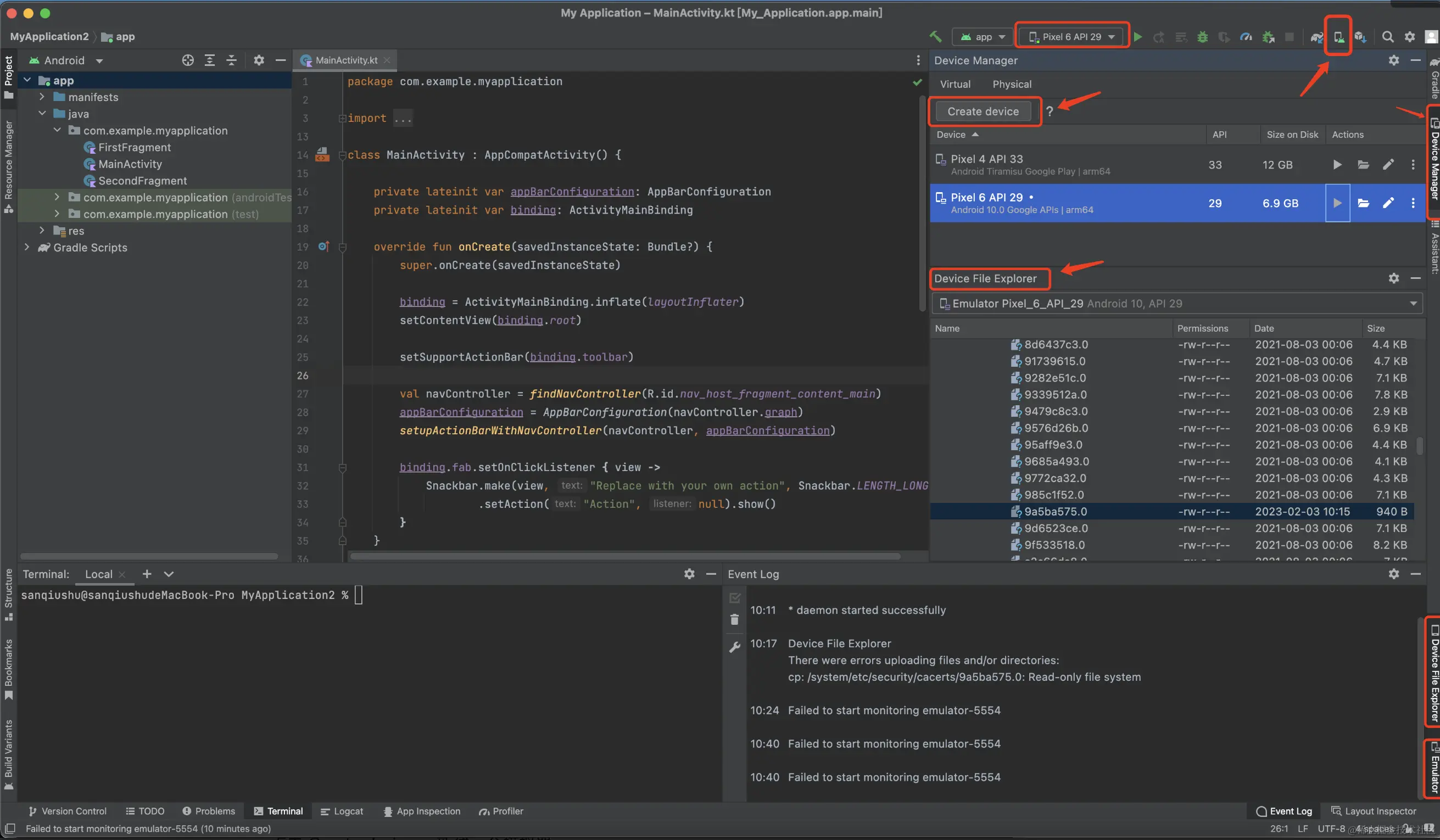Open Device Manager from toolbar icon
This screenshot has height=840, width=1440.
tap(1338, 37)
